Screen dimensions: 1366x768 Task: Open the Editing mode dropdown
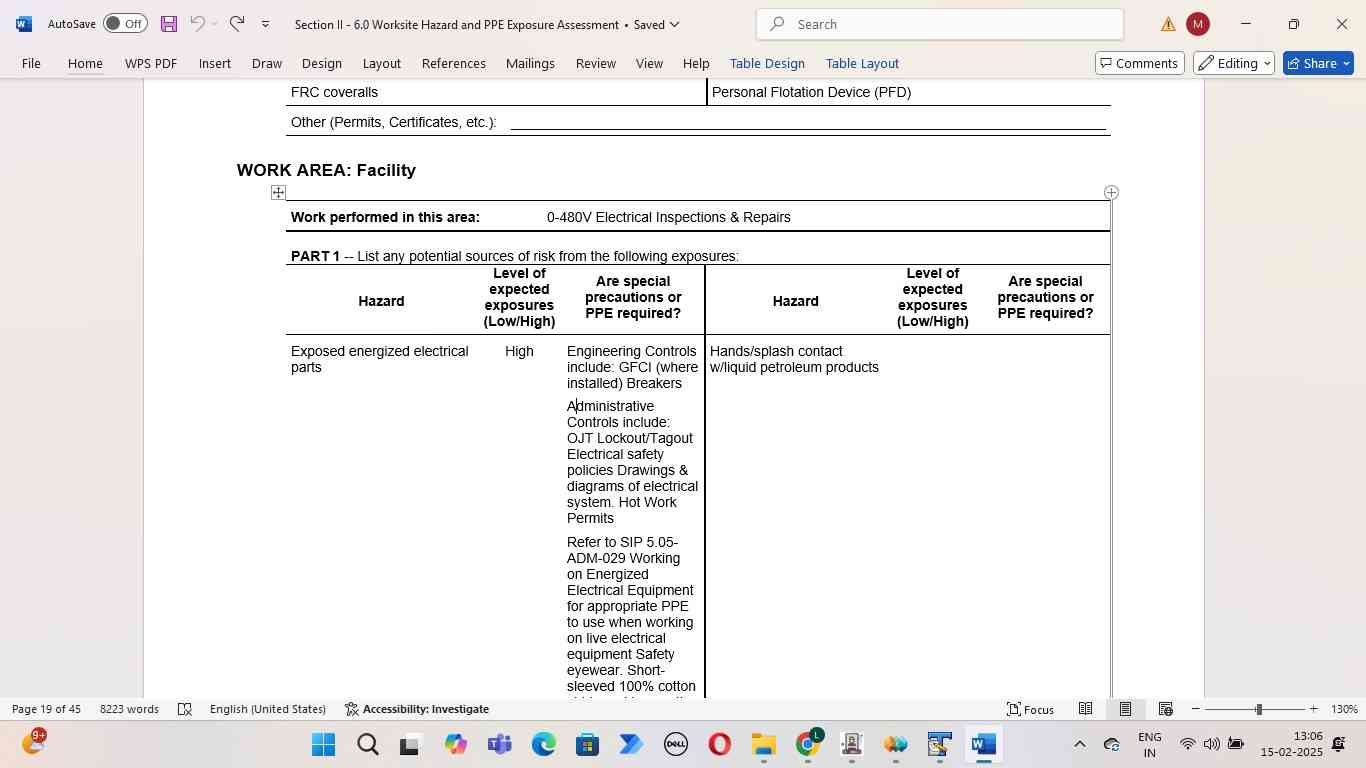pos(1234,63)
